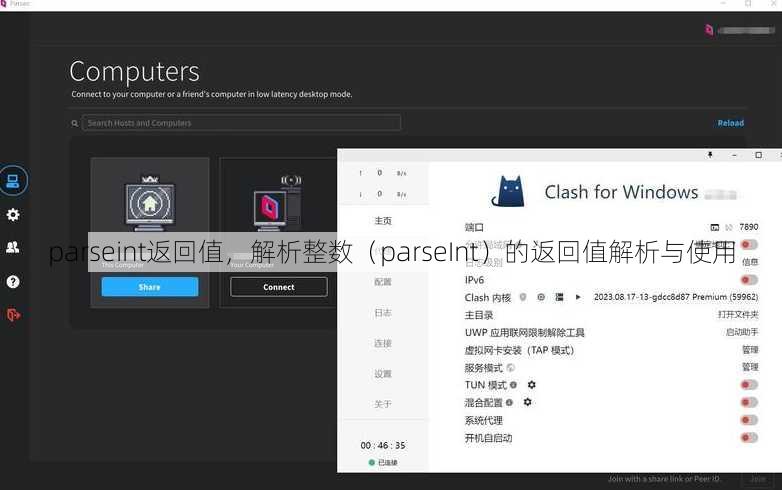782x490 pixels.
Task: Open the Friends icon in Parsec sidebar
Action: tap(13, 247)
